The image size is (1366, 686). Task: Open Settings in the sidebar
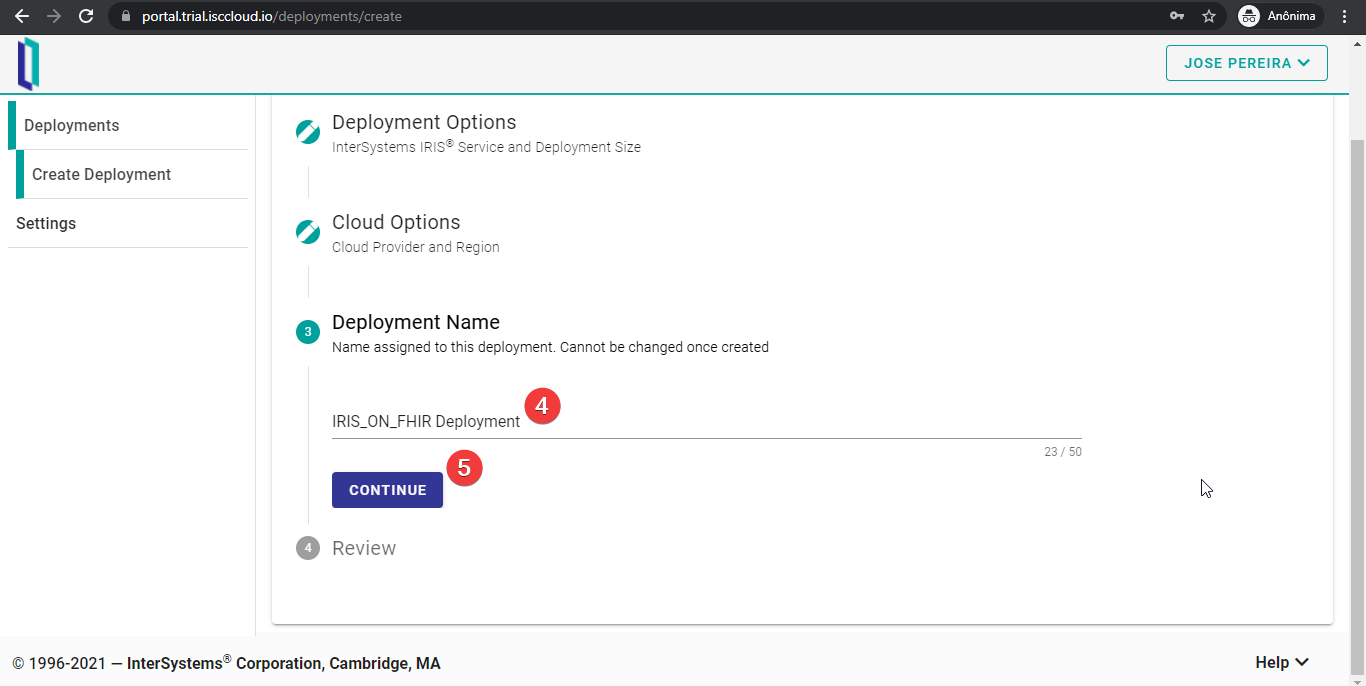(x=128, y=223)
